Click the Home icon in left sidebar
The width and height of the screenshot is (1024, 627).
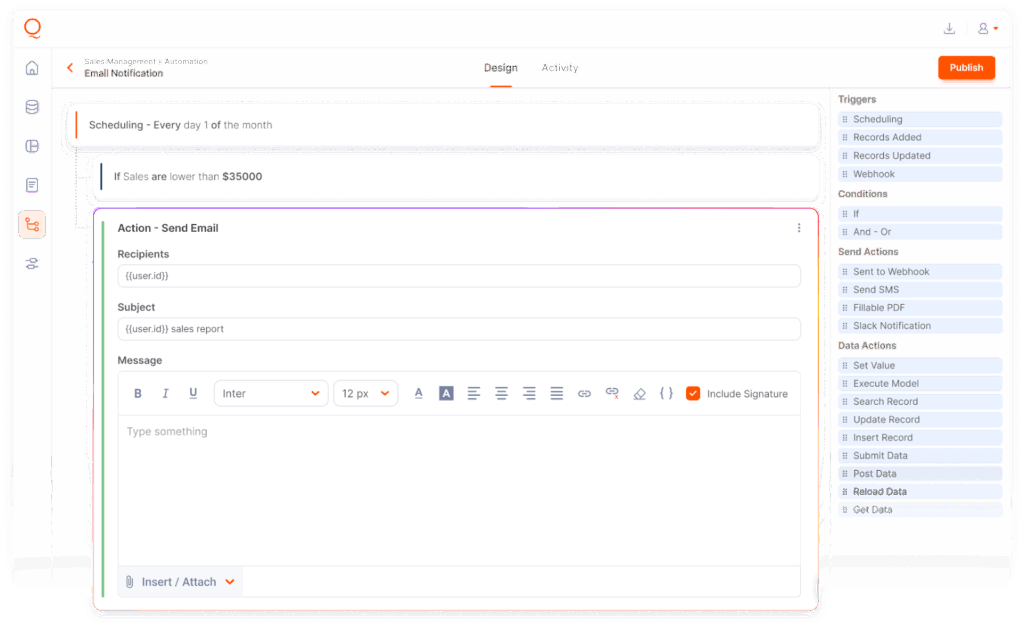click(32, 68)
